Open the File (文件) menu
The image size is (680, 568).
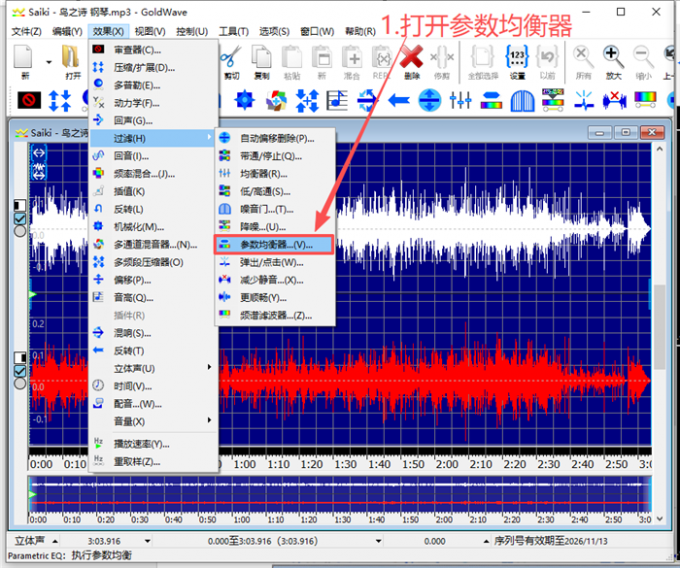click(26, 31)
